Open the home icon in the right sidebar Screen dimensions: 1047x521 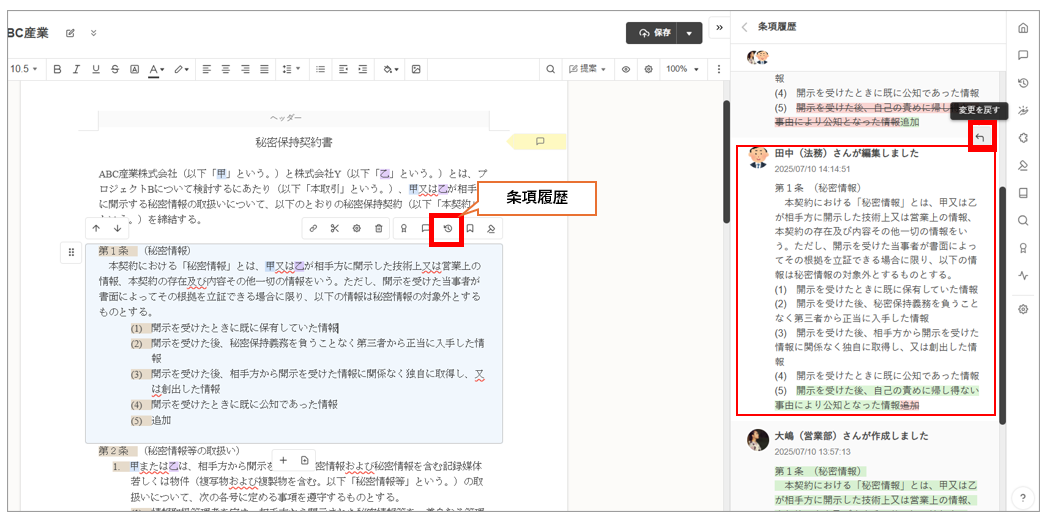(1022, 27)
